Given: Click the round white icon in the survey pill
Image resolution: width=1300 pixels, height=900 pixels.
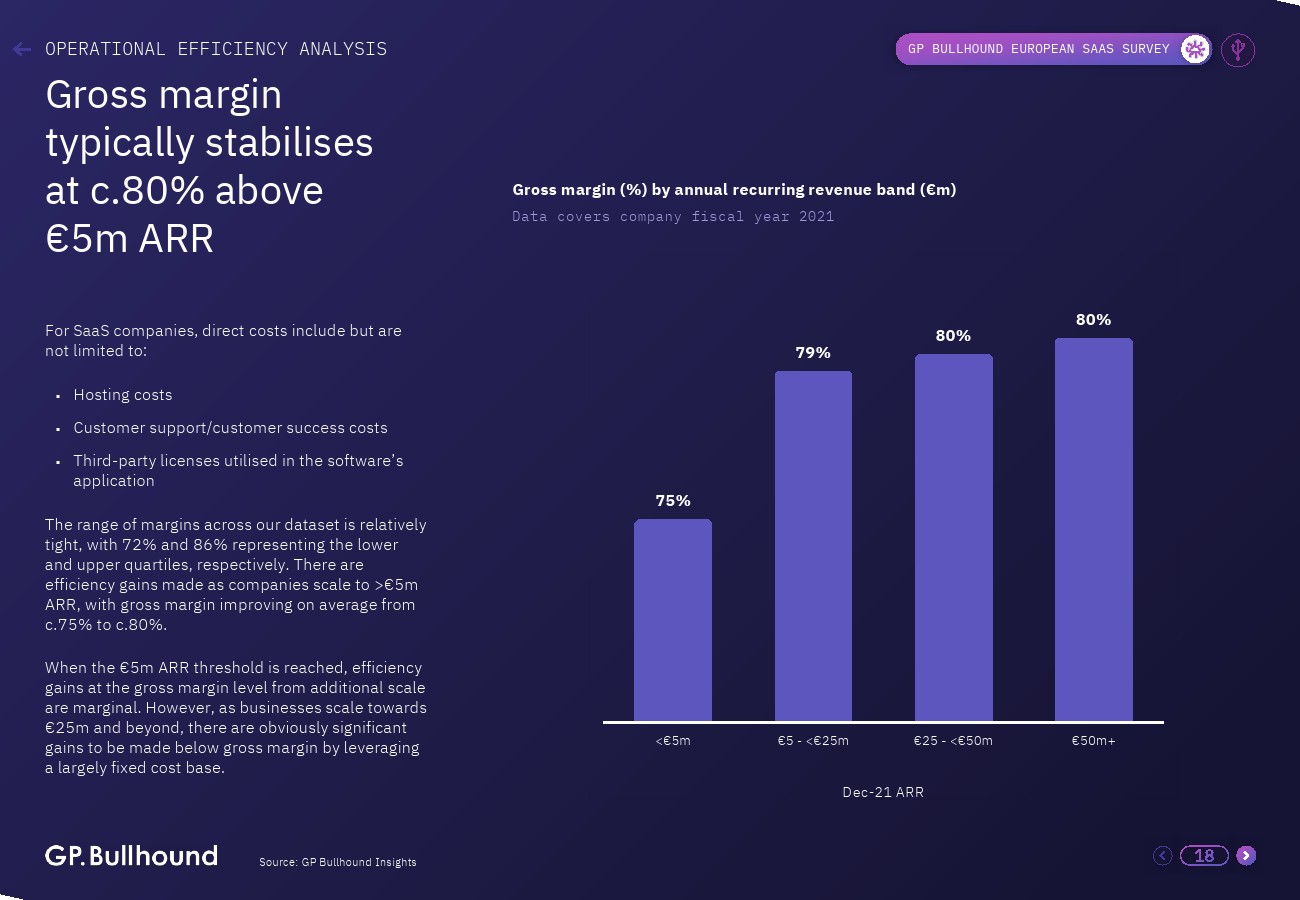Looking at the screenshot, I should [x=1195, y=49].
